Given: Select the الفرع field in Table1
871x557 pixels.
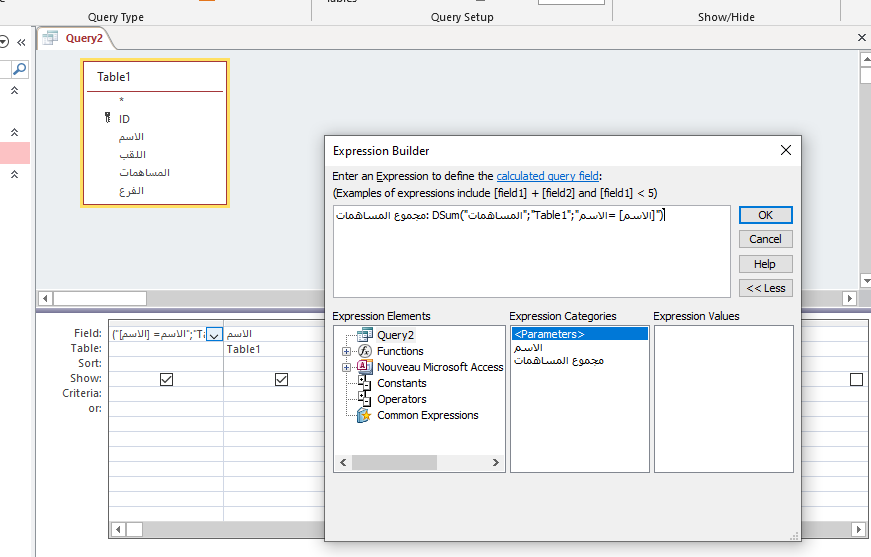Looking at the screenshot, I should 131,190.
